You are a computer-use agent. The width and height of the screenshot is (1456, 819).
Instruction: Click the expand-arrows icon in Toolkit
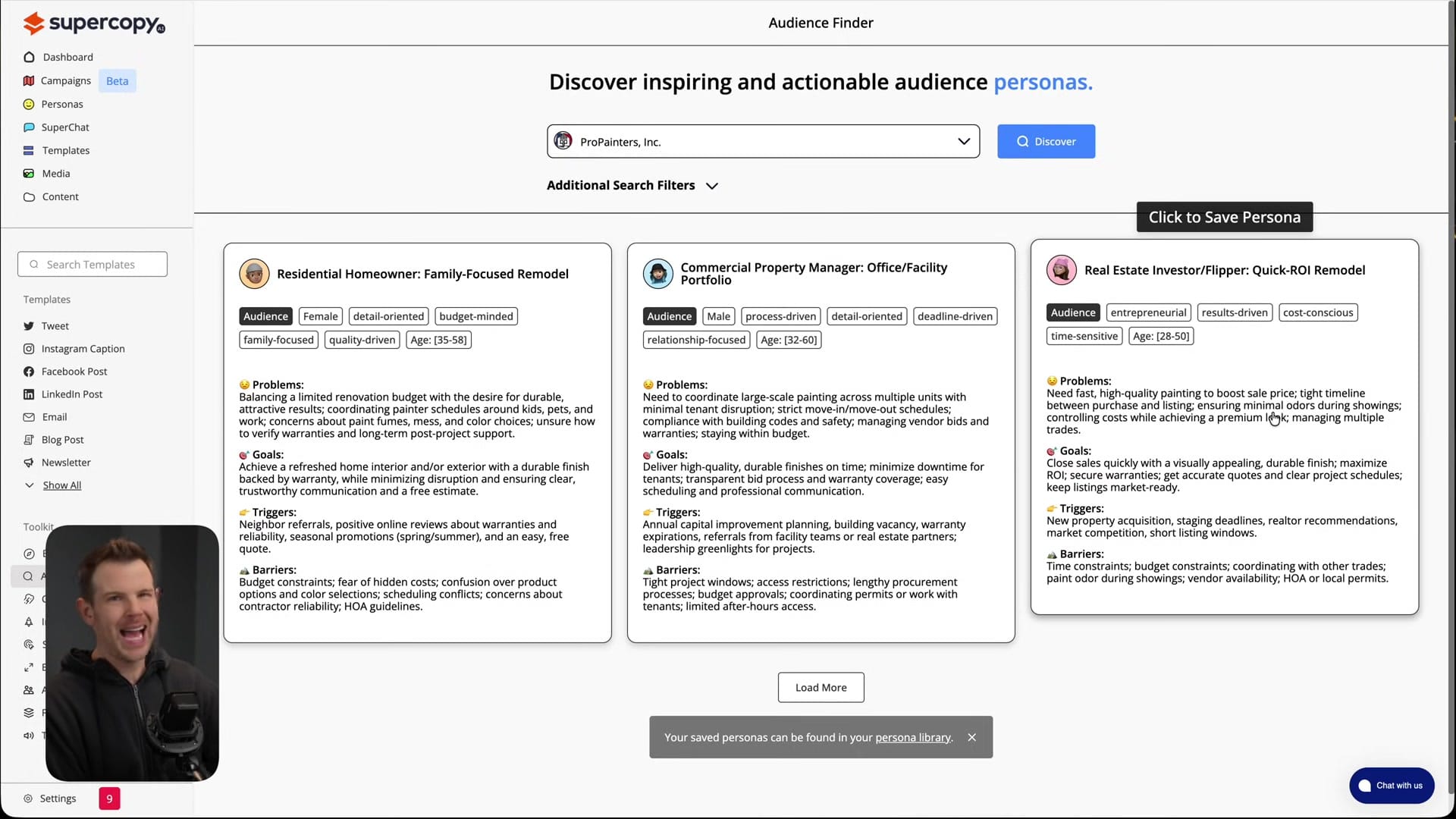click(x=29, y=667)
